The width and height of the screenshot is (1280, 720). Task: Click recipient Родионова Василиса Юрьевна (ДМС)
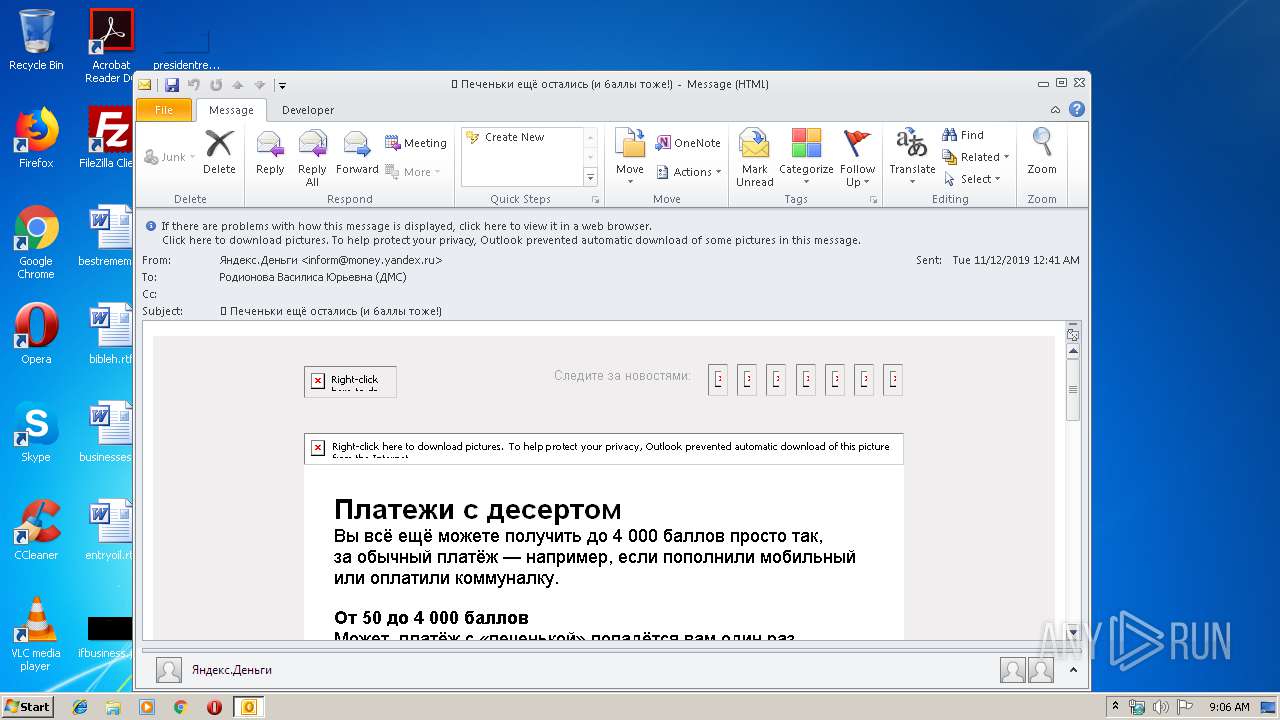click(x=313, y=277)
